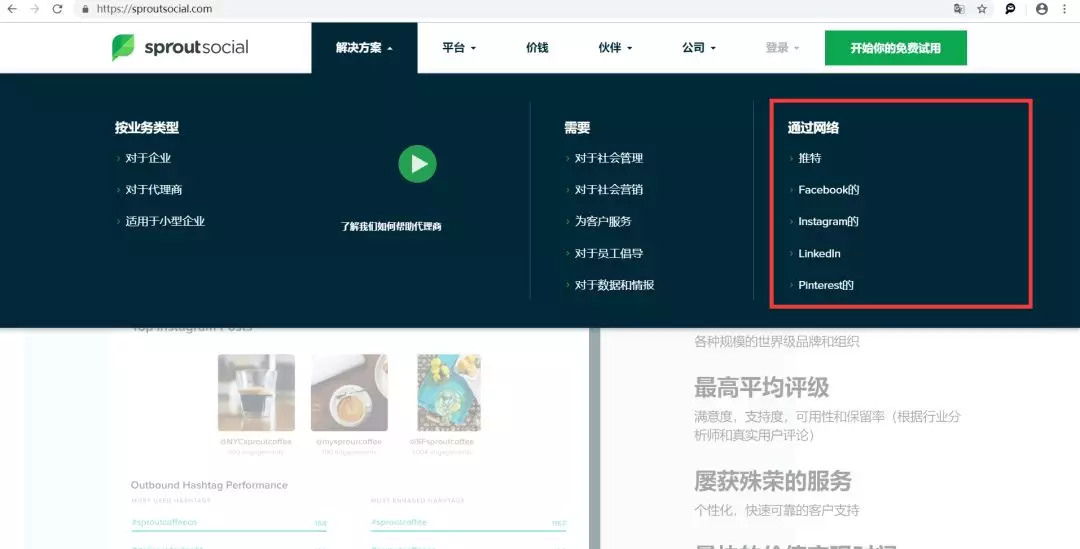Collapse the 解决方案 menu
1080x549 pixels.
(364, 48)
